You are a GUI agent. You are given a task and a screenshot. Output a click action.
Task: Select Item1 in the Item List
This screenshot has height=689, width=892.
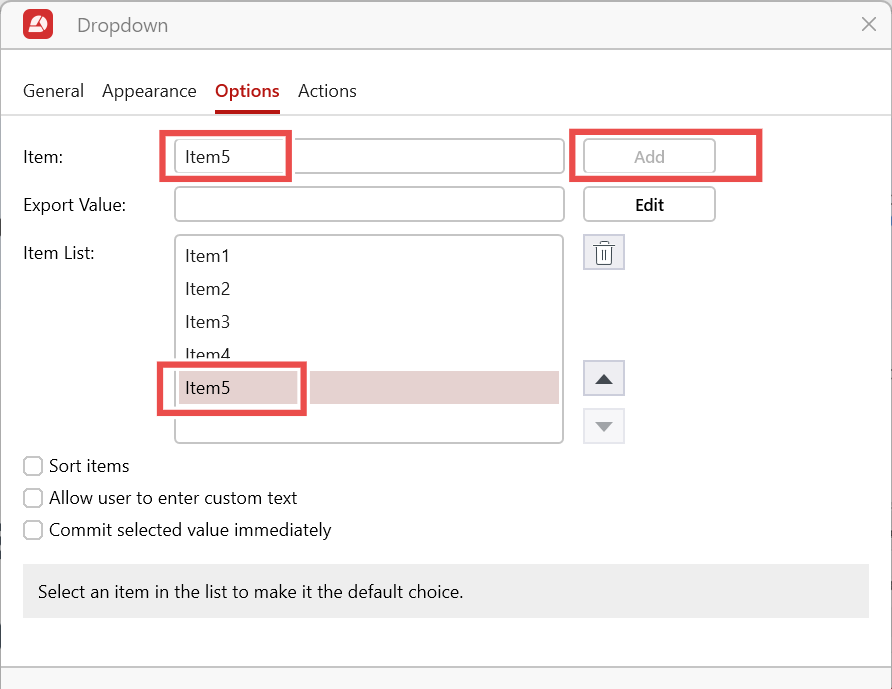[208, 256]
